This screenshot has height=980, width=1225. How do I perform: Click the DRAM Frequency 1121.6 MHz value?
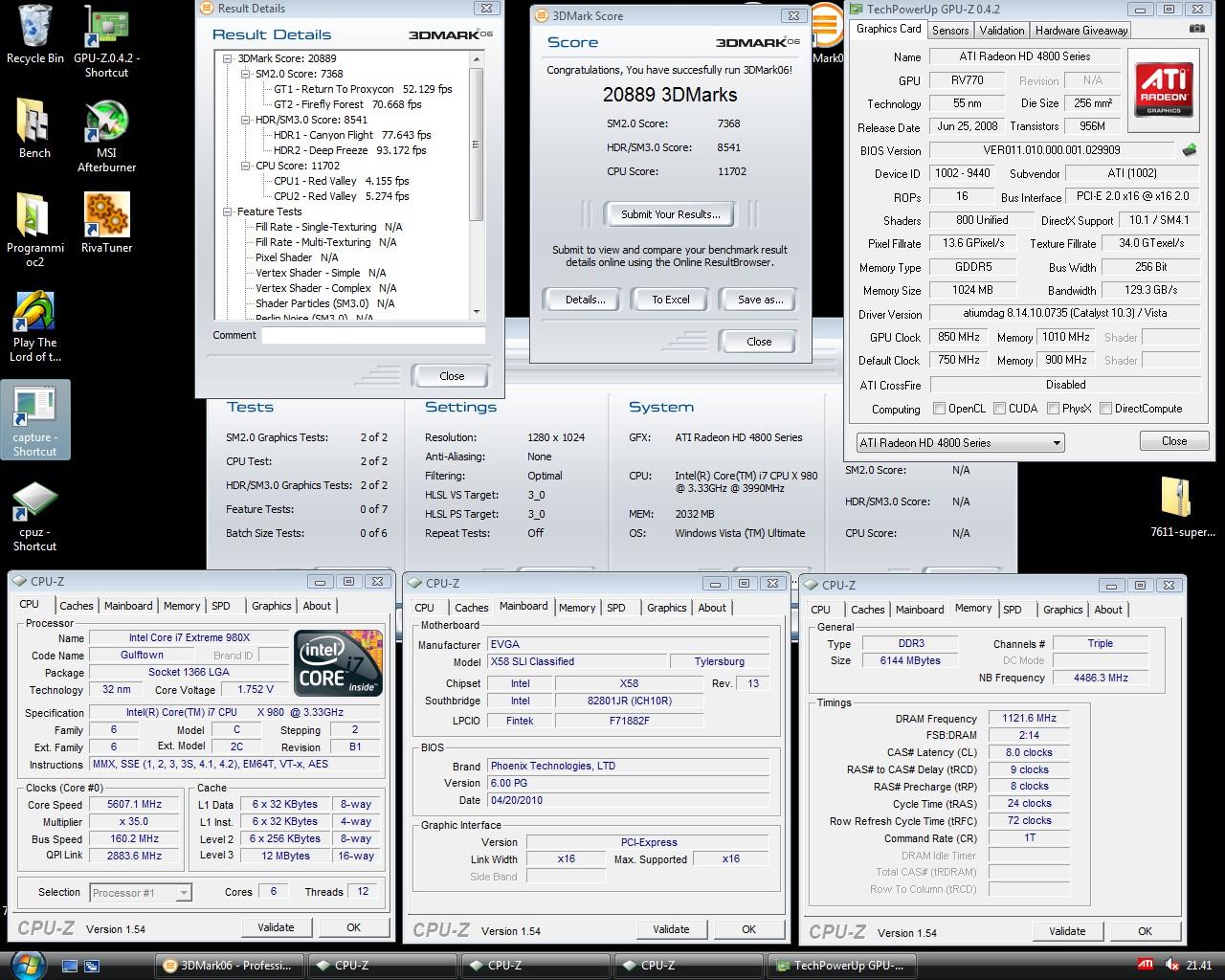click(1030, 719)
